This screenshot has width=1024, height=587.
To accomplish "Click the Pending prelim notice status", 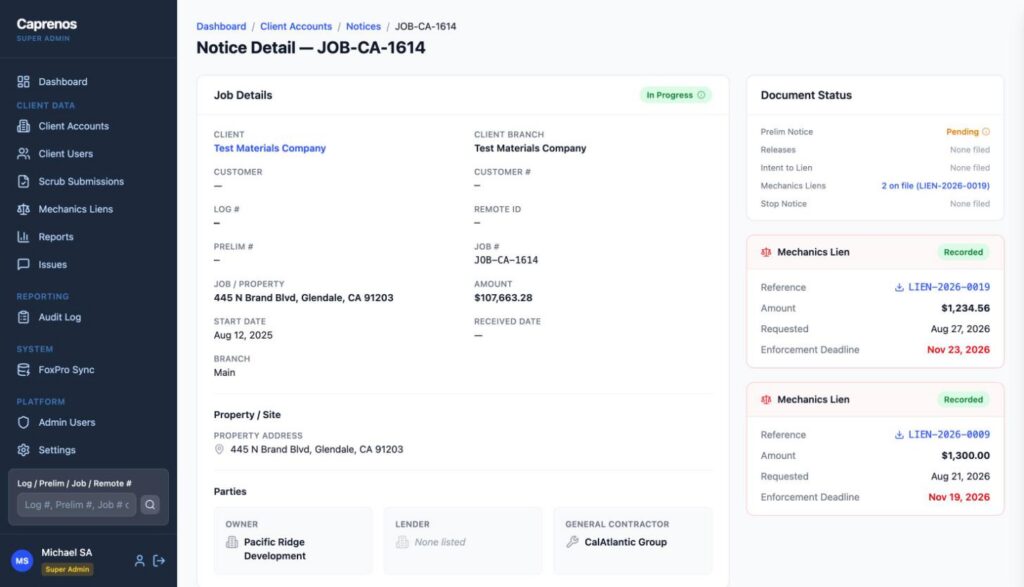I will [x=963, y=131].
